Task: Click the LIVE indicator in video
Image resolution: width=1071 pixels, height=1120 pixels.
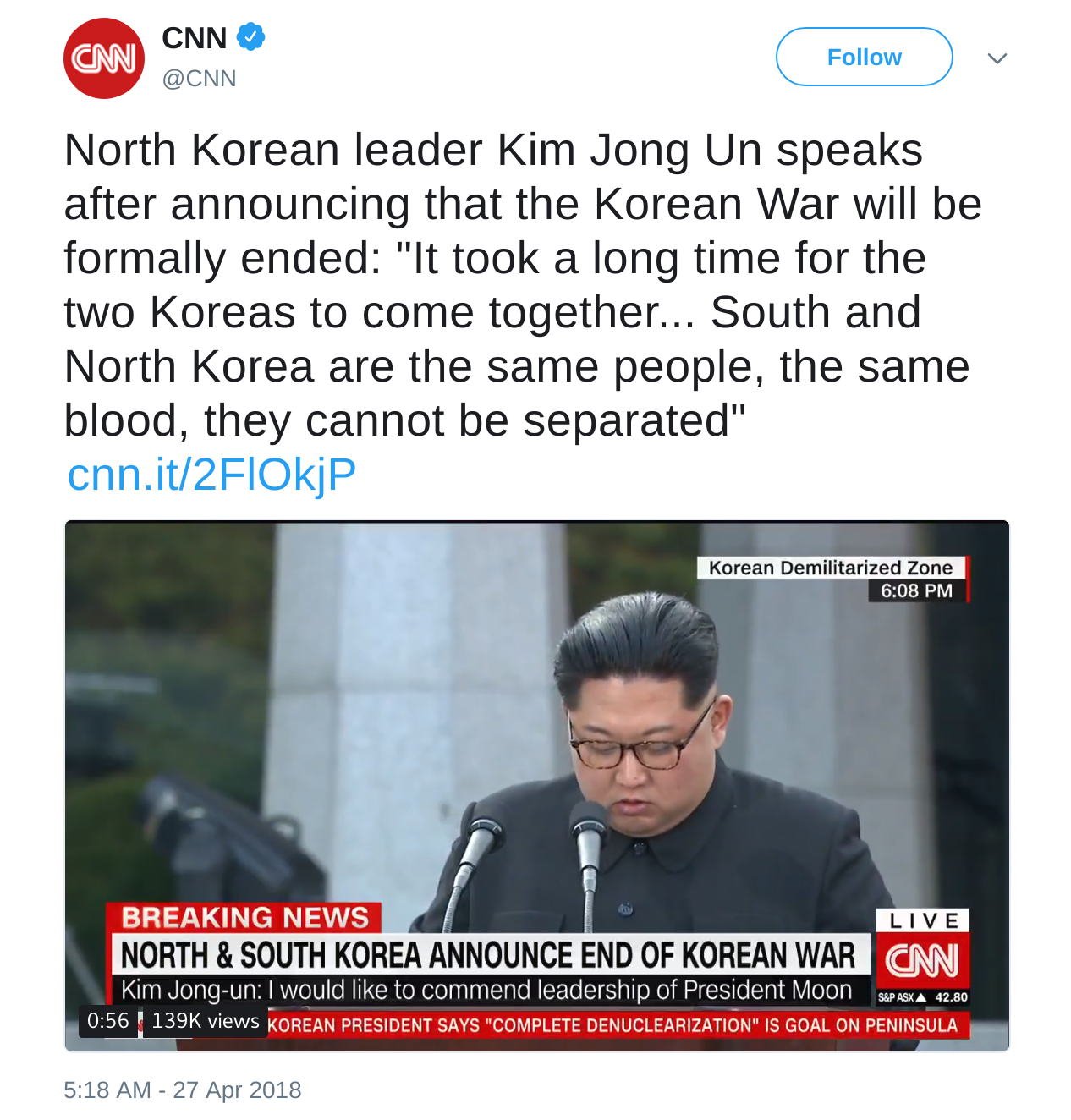Action: [923, 920]
